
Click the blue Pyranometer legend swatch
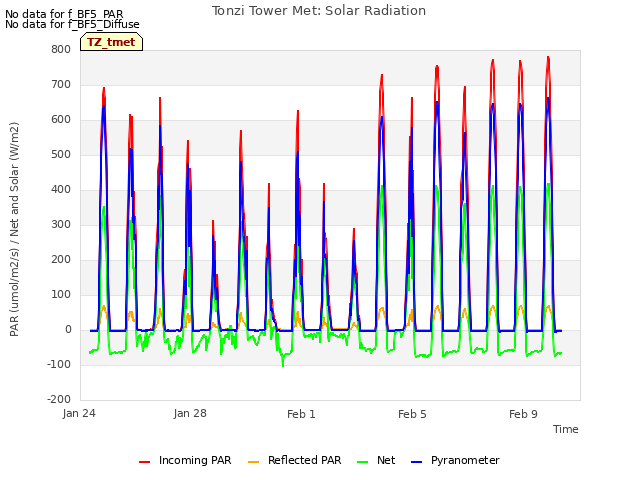coord(416,462)
